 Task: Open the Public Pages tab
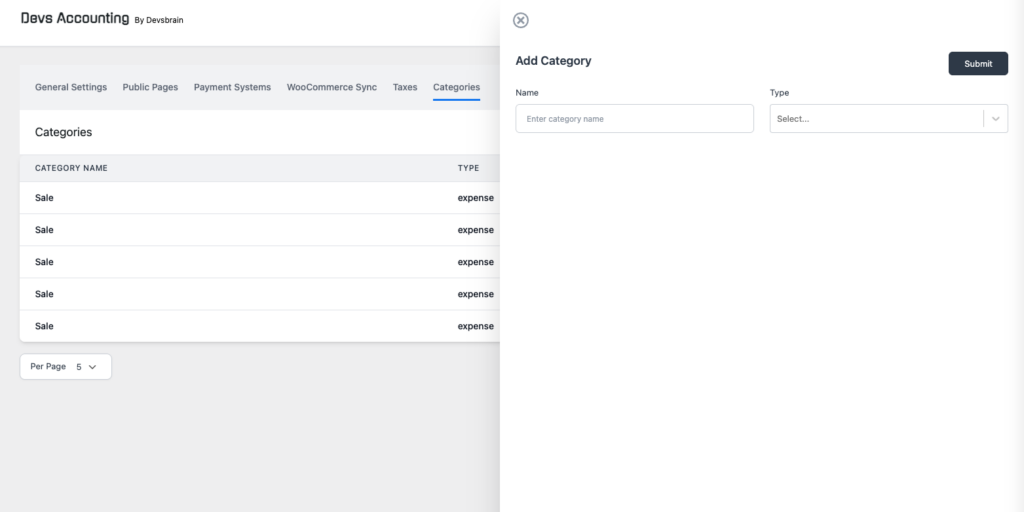point(150,87)
